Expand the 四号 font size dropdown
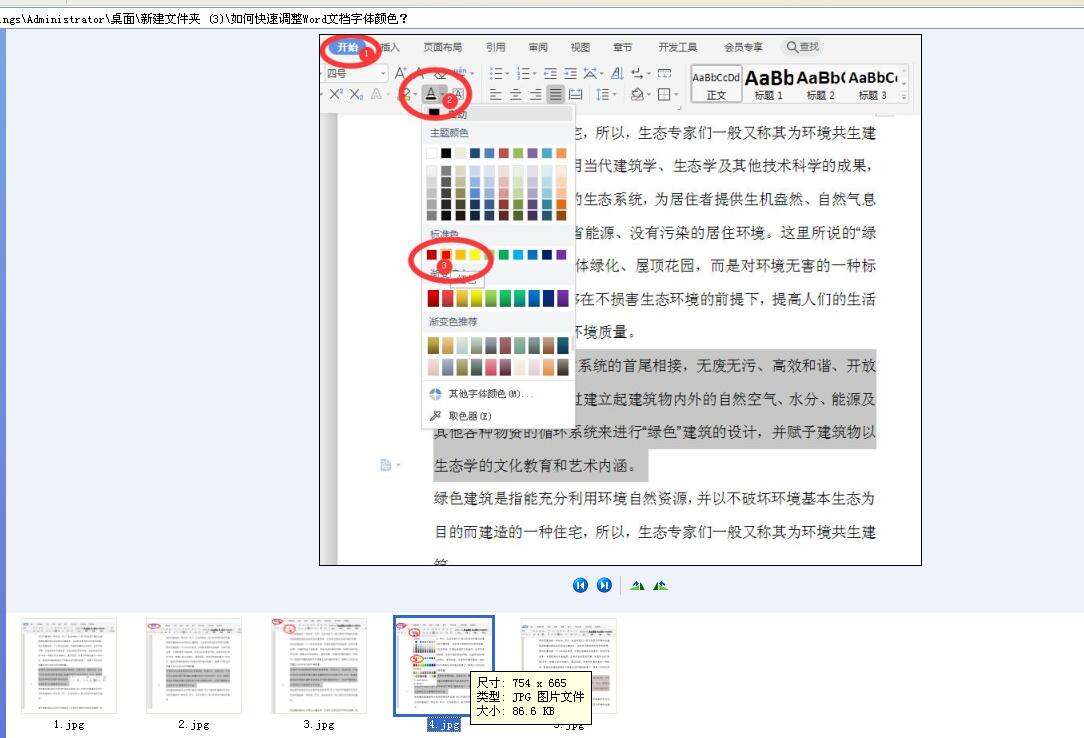Image resolution: width=1084 pixels, height=738 pixels. click(383, 73)
